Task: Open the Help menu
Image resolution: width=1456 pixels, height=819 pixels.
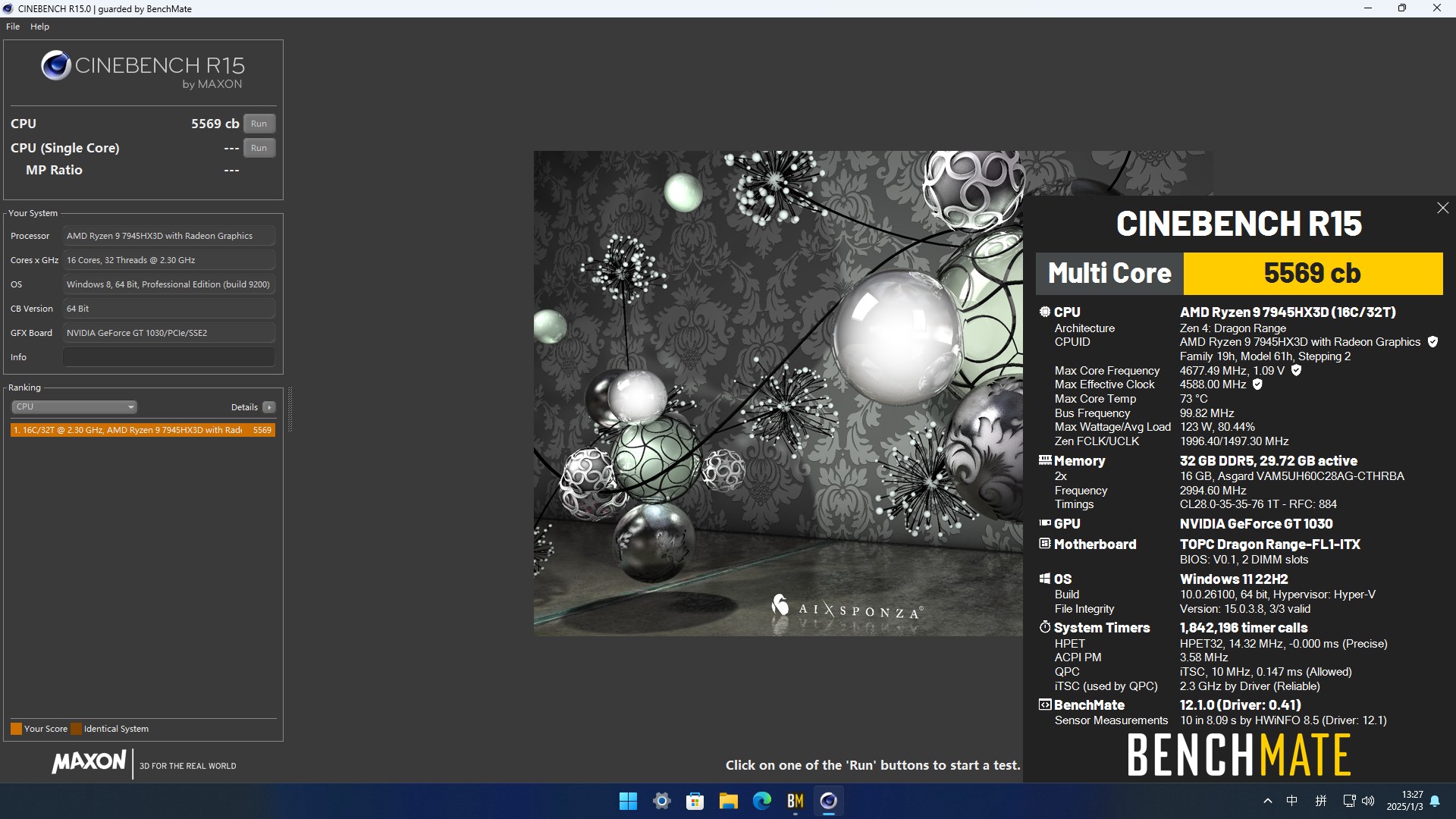Action: 39,27
